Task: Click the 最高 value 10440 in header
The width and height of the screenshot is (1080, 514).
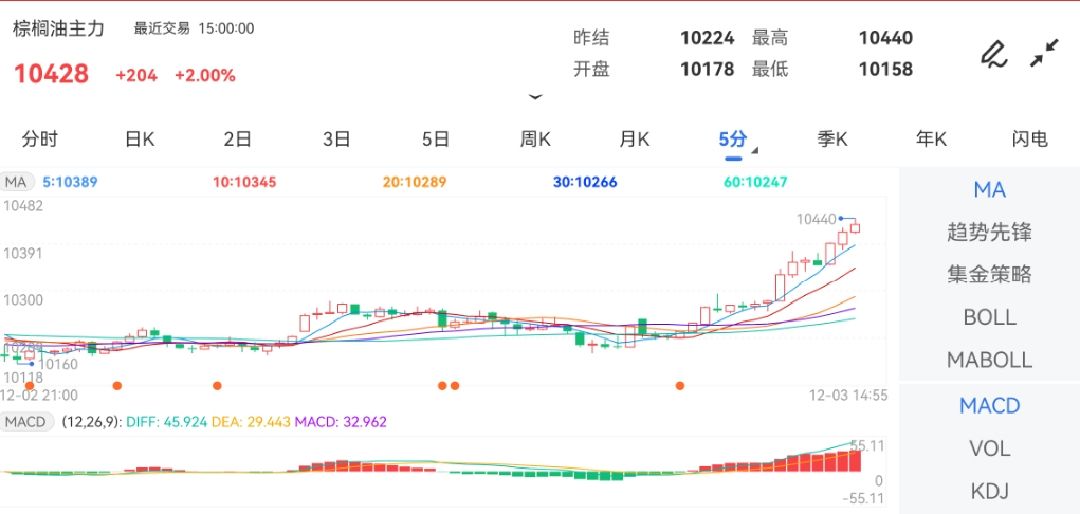Action: pos(886,37)
